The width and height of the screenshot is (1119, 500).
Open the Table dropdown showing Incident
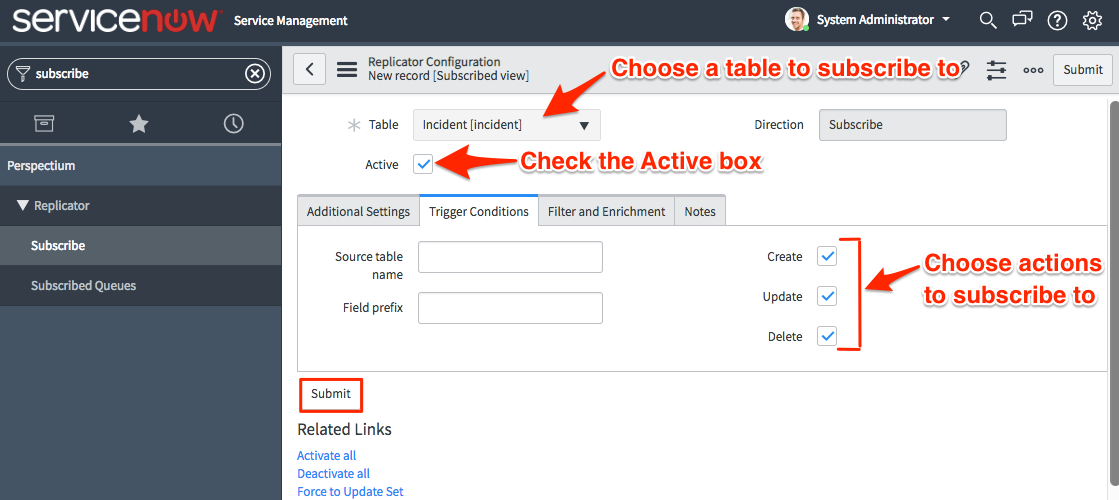click(507, 125)
